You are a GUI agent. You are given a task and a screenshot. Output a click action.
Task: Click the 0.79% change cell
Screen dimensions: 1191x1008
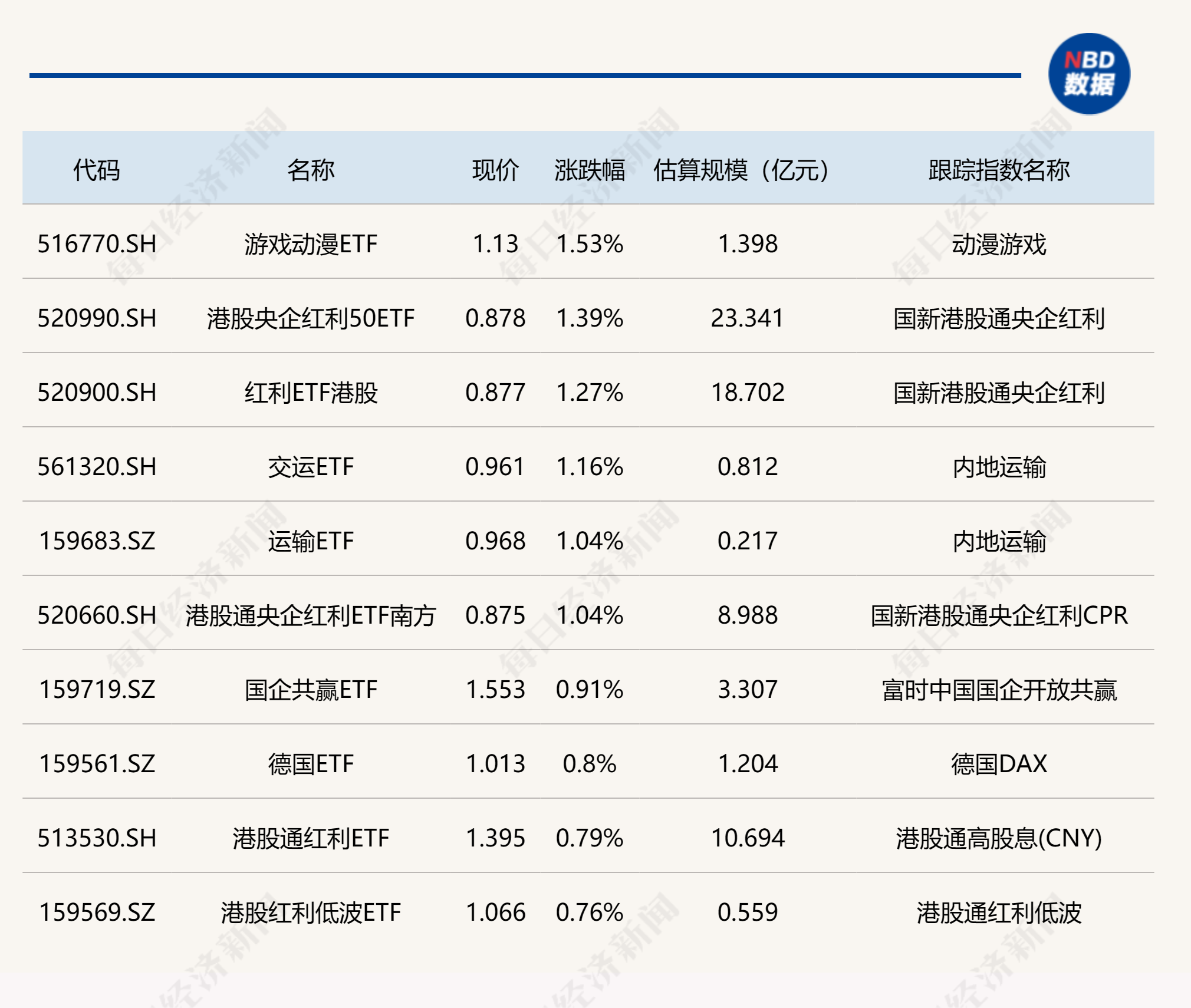coord(590,838)
